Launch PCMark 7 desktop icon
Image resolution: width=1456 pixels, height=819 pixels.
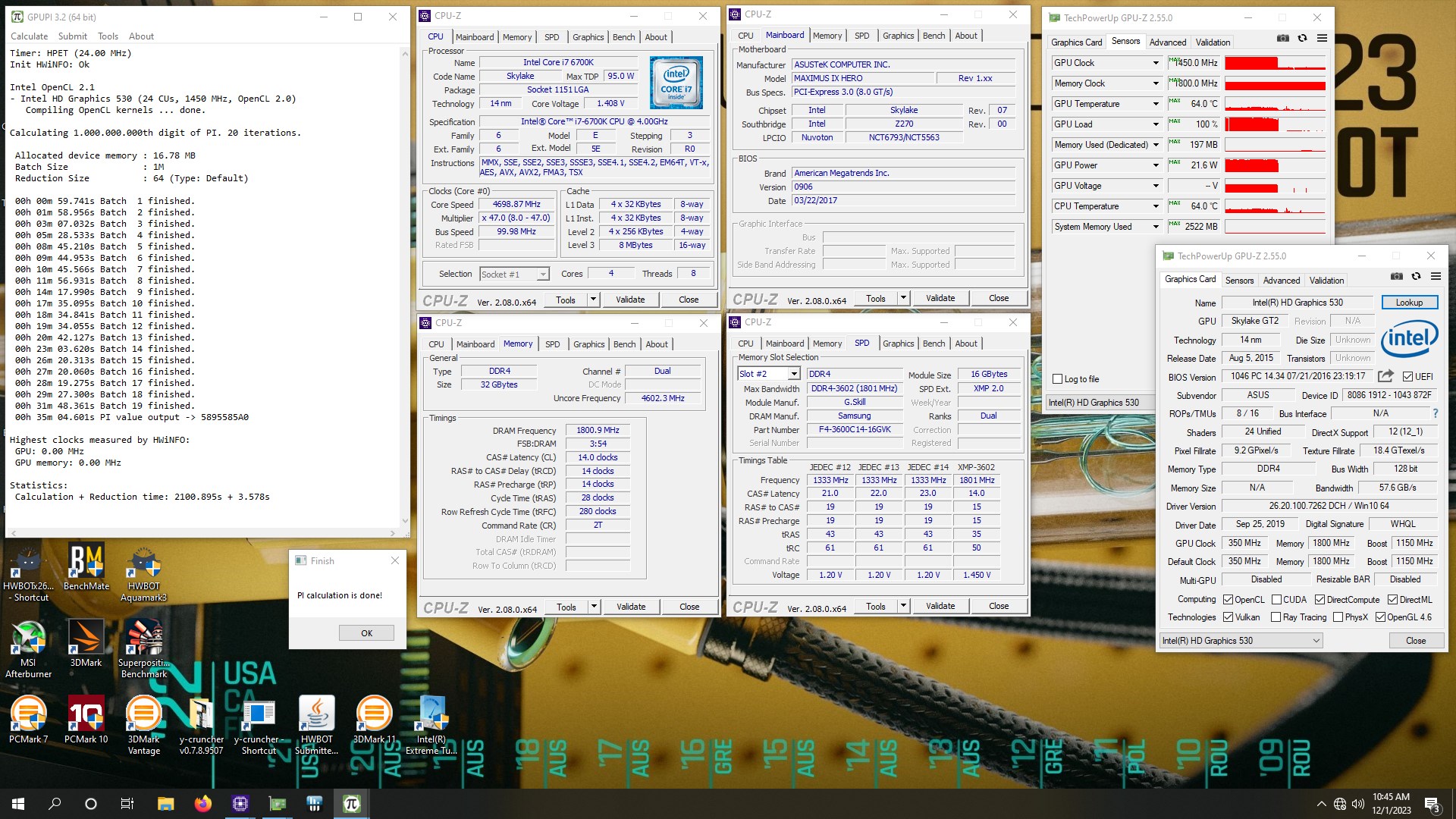click(29, 720)
